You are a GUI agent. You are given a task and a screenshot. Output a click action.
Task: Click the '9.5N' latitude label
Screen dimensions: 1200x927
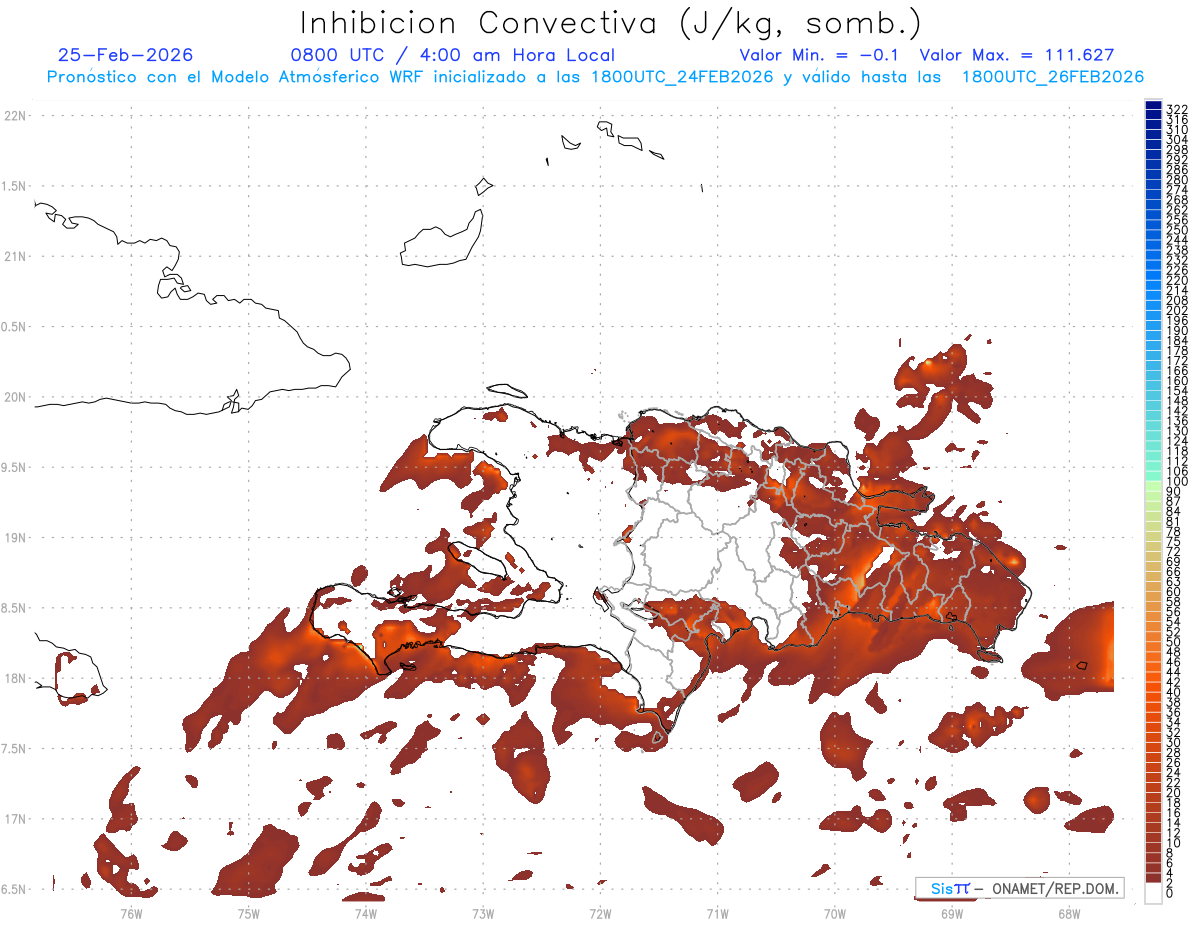coord(15,468)
